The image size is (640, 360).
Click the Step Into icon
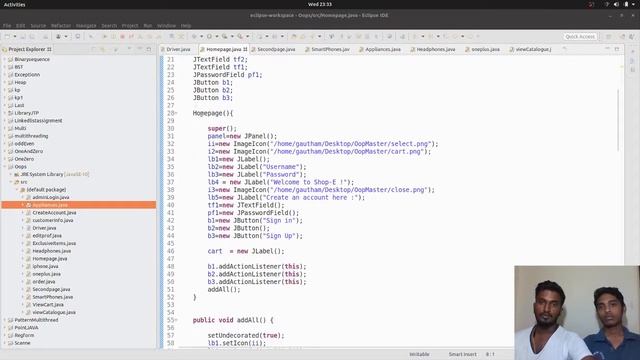pyautogui.click(x=140, y=36)
